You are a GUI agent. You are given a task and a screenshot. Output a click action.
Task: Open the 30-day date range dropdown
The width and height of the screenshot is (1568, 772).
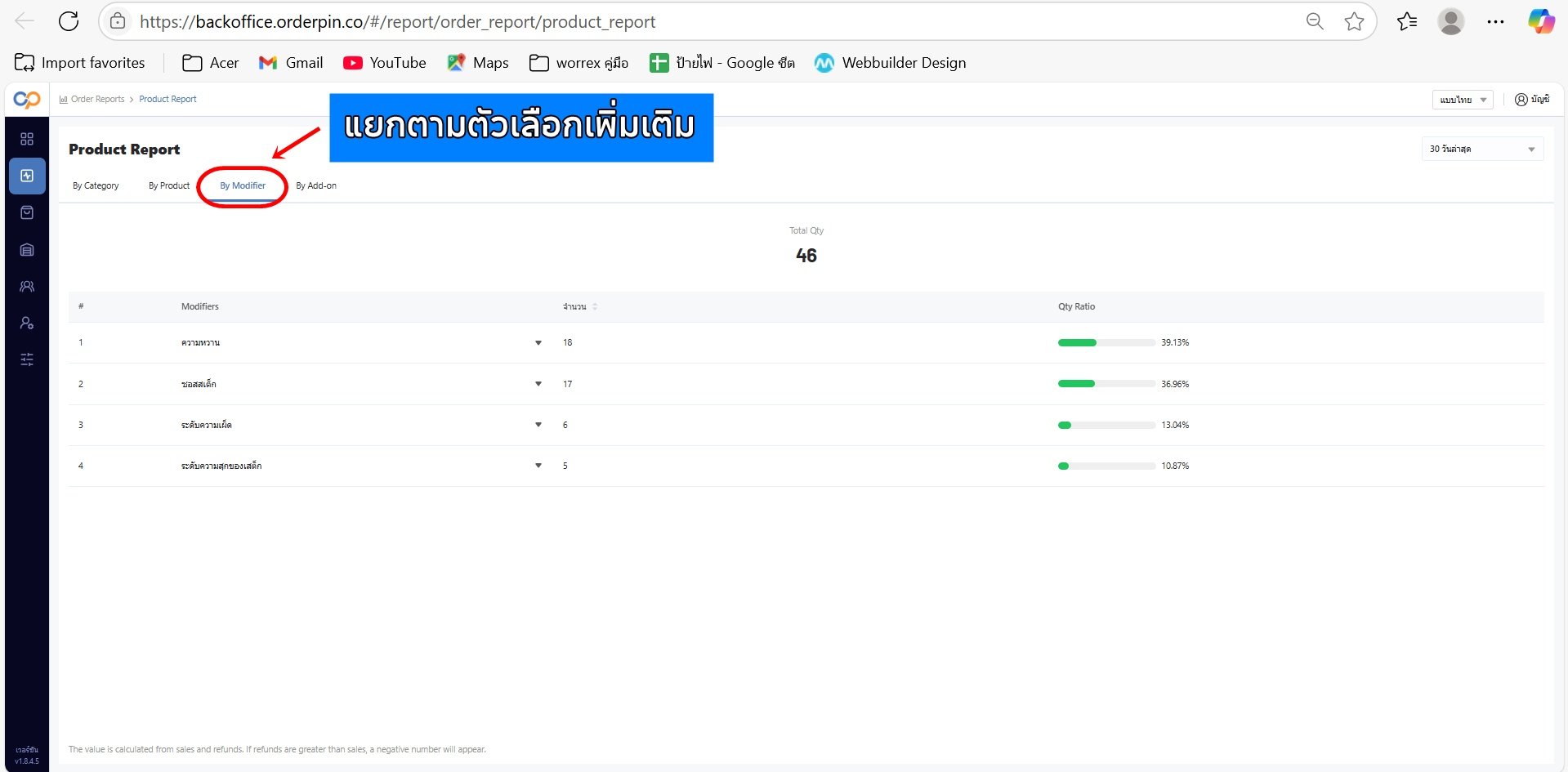coord(1482,149)
